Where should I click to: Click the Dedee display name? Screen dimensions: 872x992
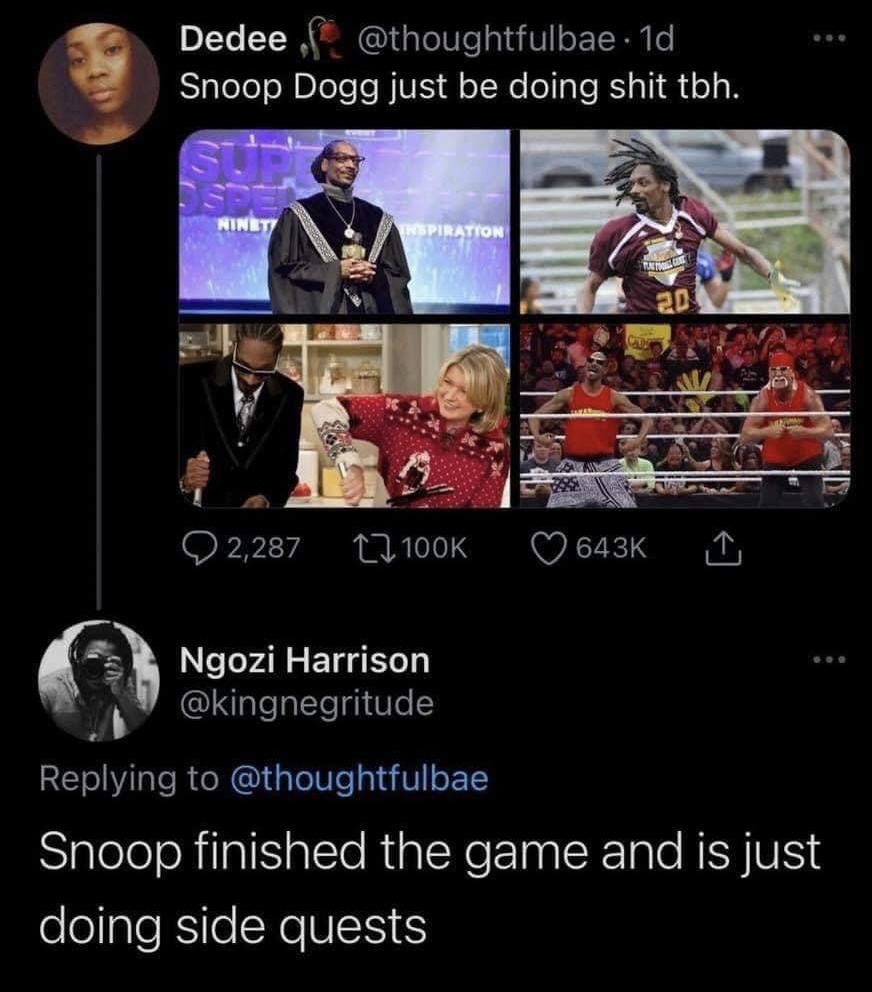233,40
